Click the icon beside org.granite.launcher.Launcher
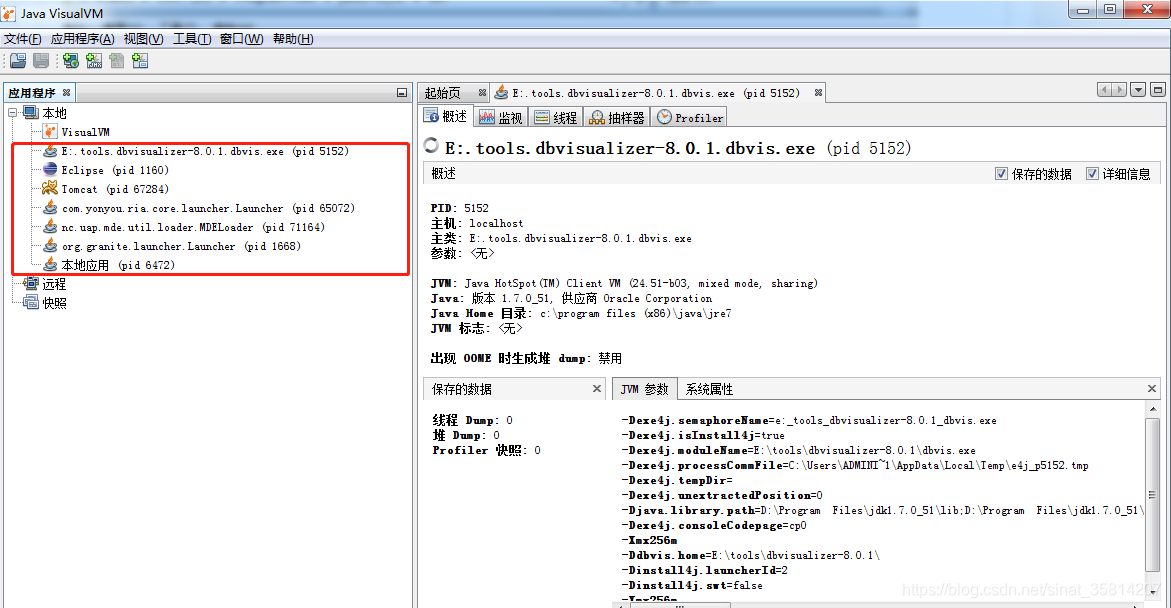 tap(50, 246)
